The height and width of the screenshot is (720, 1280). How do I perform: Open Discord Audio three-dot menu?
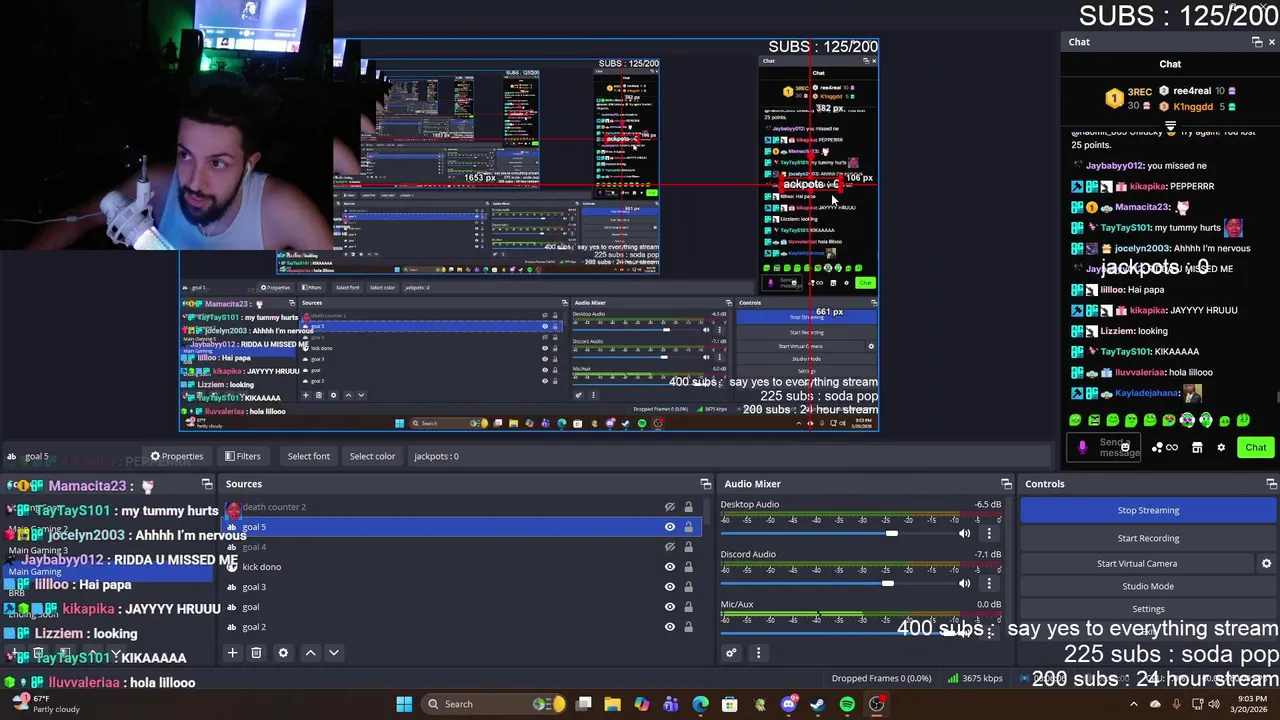989,583
